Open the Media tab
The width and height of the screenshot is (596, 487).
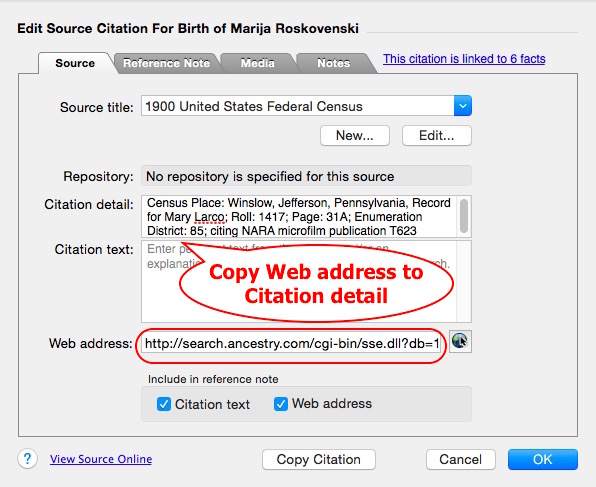click(x=258, y=63)
